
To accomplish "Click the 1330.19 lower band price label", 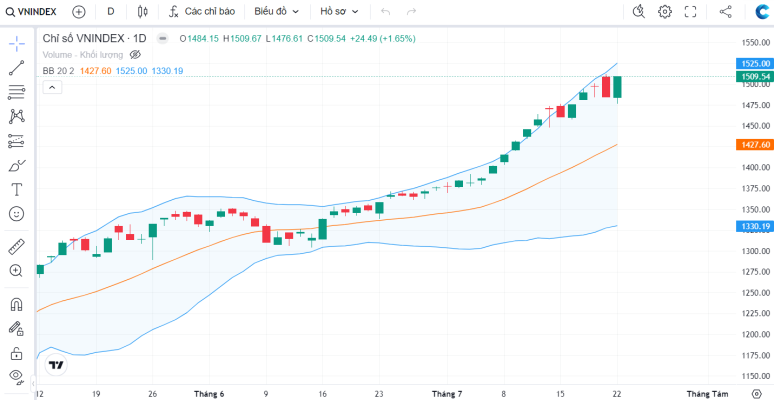I will point(754,226).
